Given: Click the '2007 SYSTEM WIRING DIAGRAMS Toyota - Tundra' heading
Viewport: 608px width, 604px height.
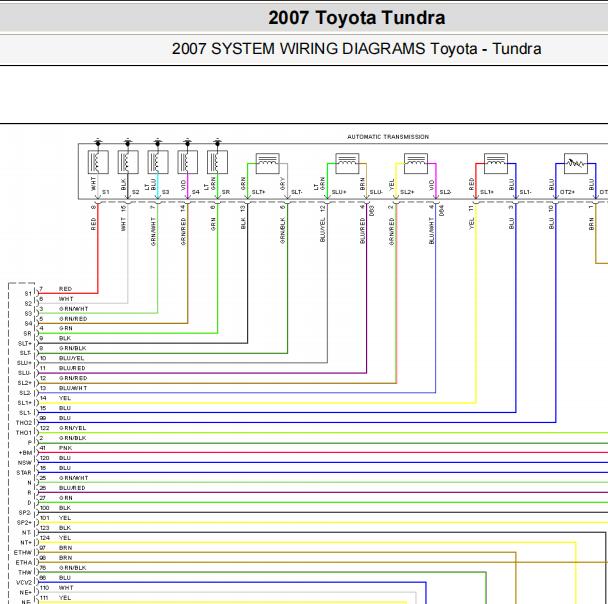Looking at the screenshot, I should 356,49.
